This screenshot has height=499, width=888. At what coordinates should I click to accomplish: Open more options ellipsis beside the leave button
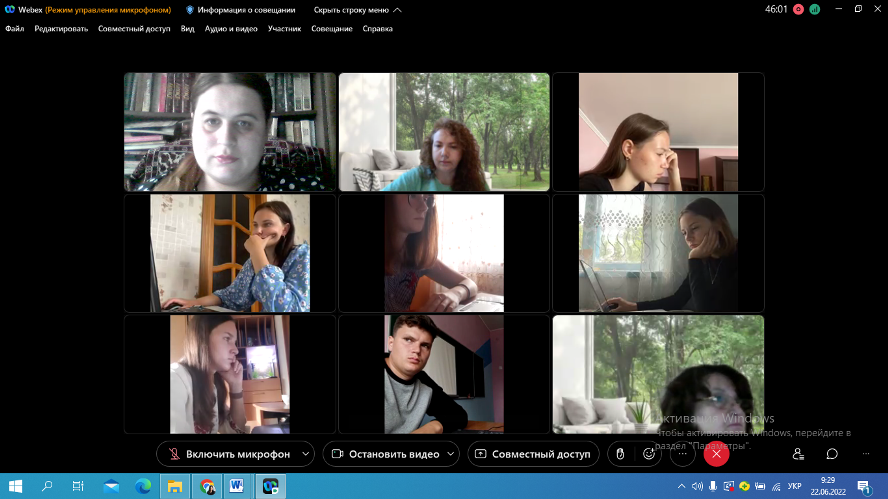pyautogui.click(x=682, y=454)
